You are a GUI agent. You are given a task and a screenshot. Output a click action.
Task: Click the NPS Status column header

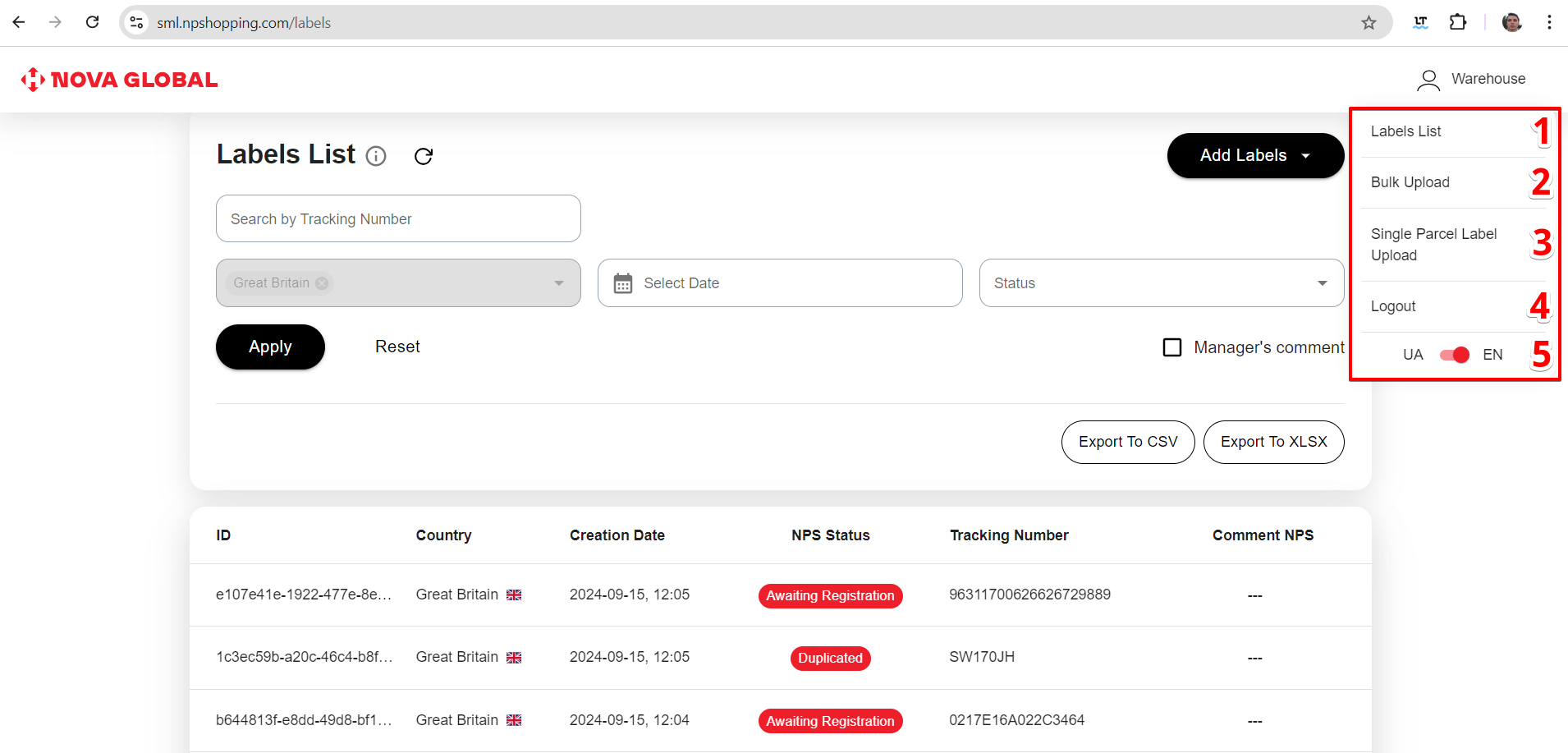pos(830,535)
